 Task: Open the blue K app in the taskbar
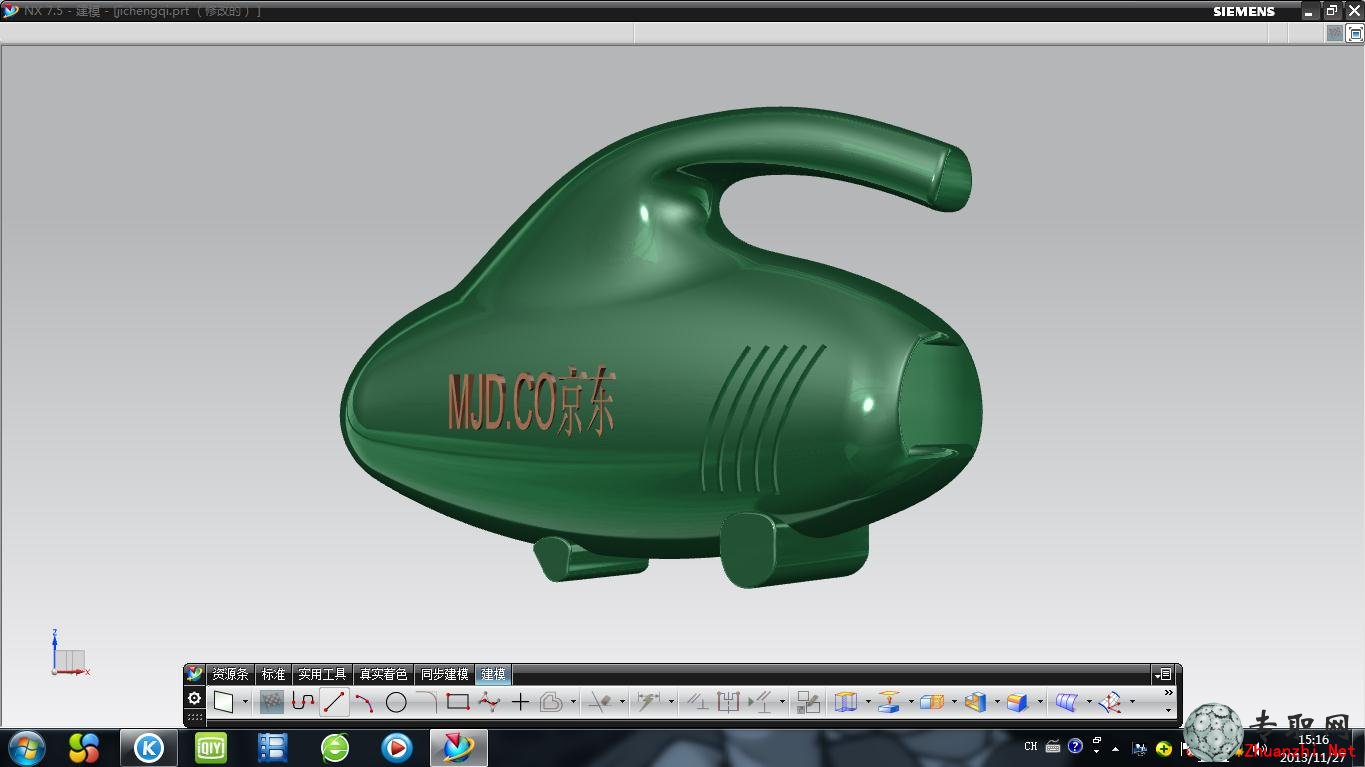tap(149, 747)
